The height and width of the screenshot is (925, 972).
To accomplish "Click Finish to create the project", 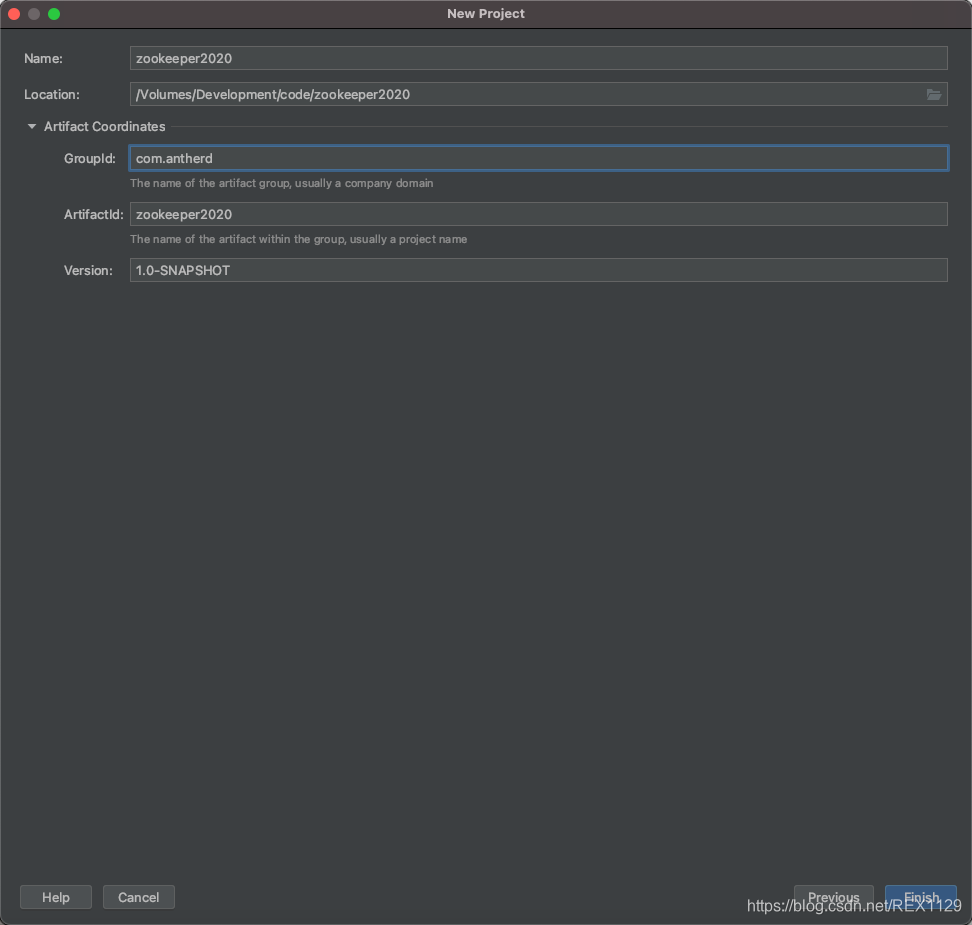I will click(x=921, y=897).
